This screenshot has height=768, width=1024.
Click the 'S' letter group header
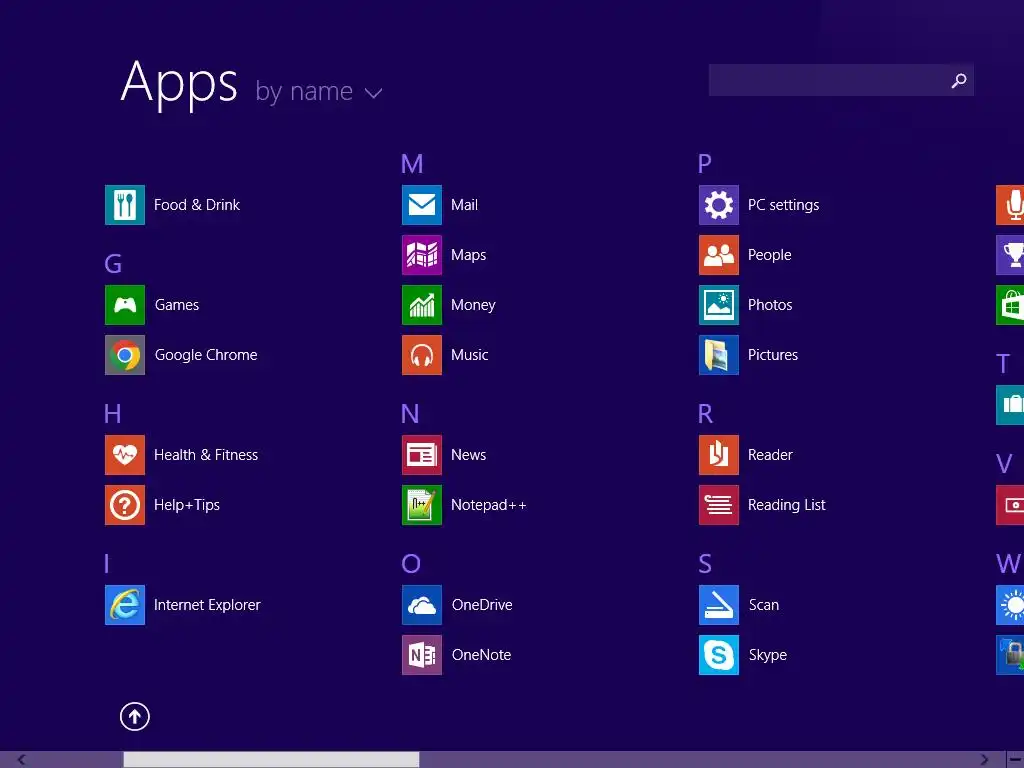coord(705,564)
